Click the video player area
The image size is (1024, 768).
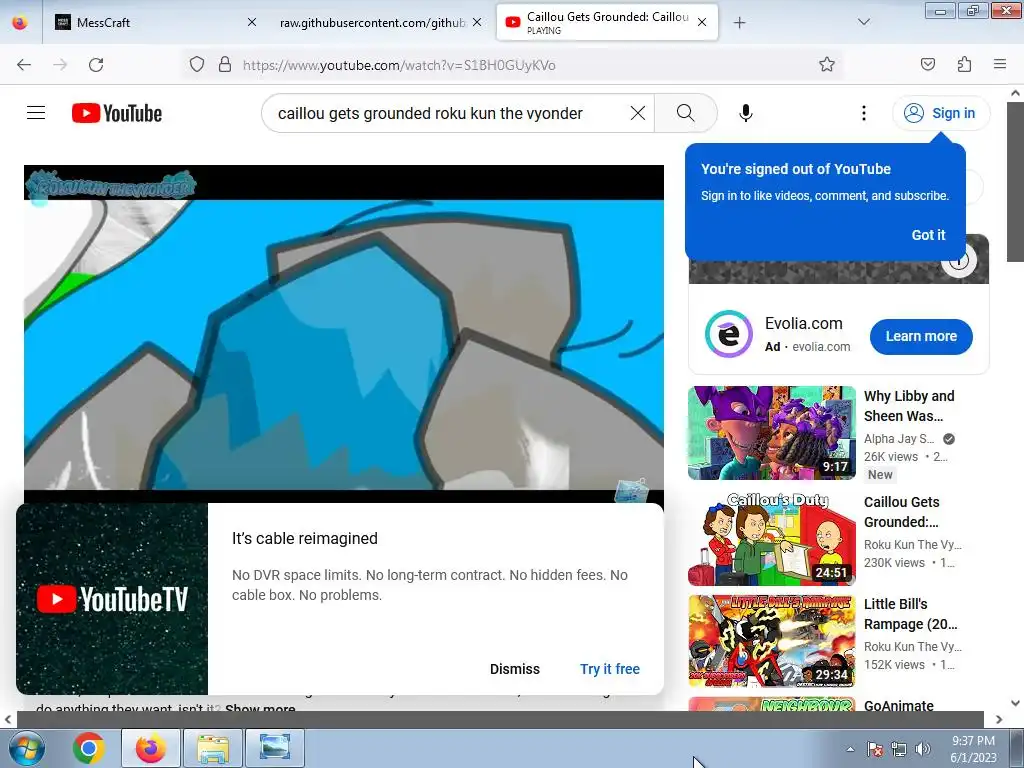click(344, 333)
